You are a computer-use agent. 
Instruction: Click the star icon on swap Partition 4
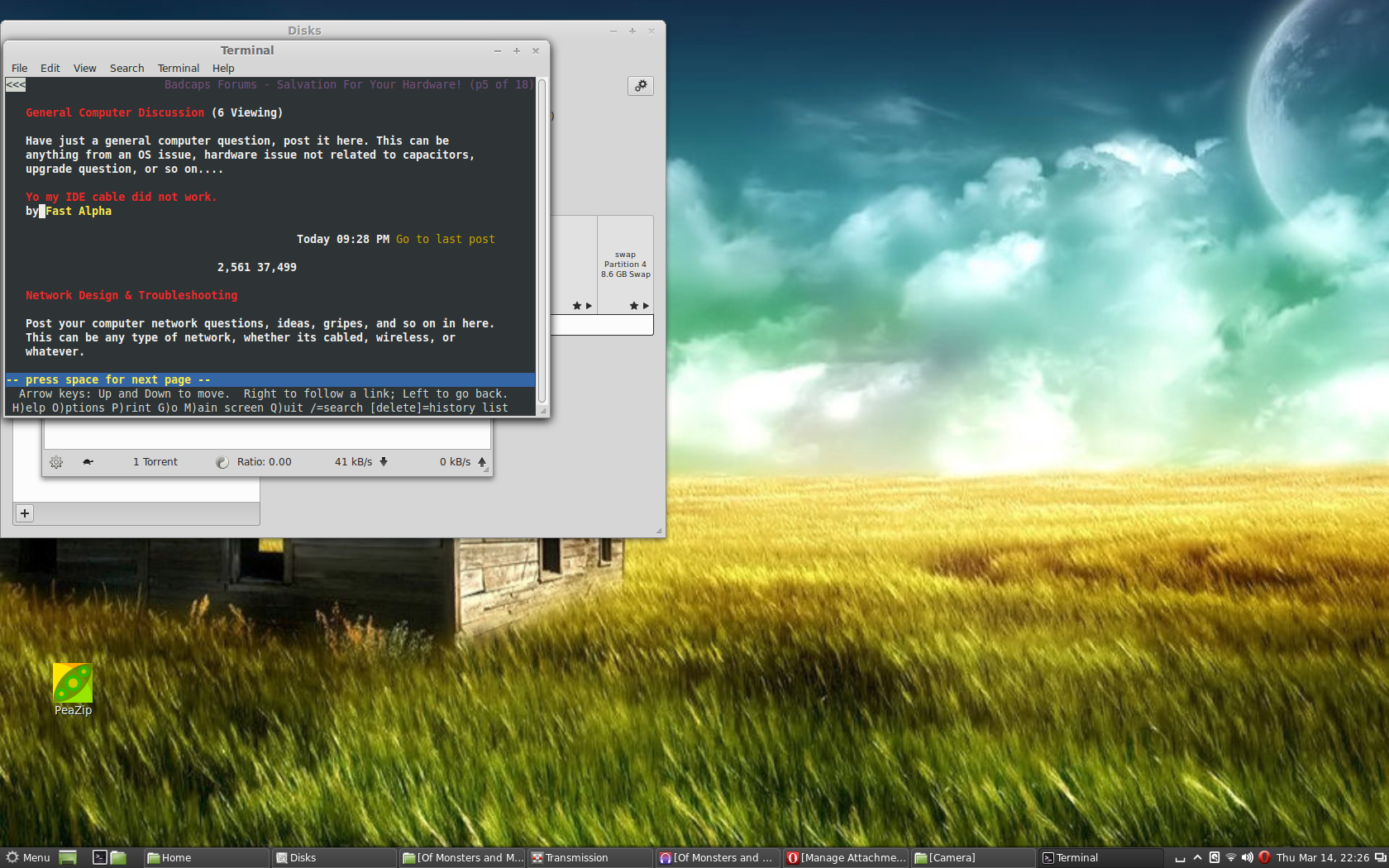point(634,306)
